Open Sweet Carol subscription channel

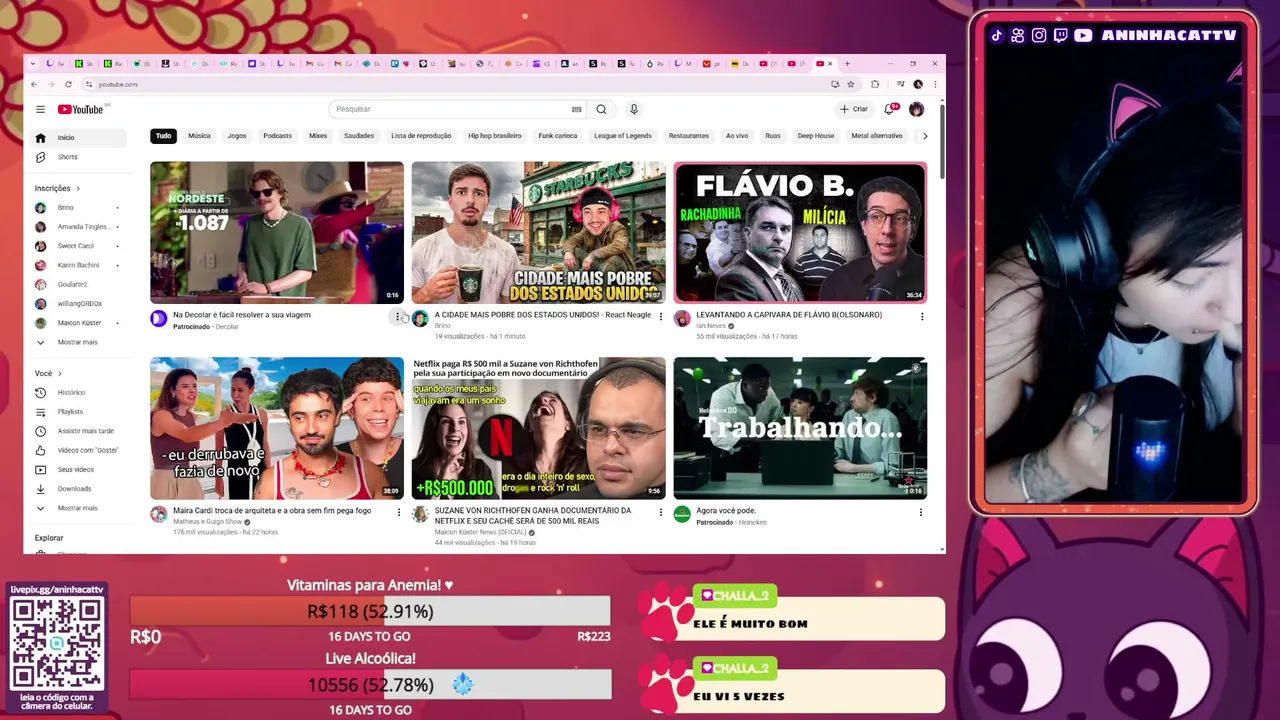(x=80, y=246)
